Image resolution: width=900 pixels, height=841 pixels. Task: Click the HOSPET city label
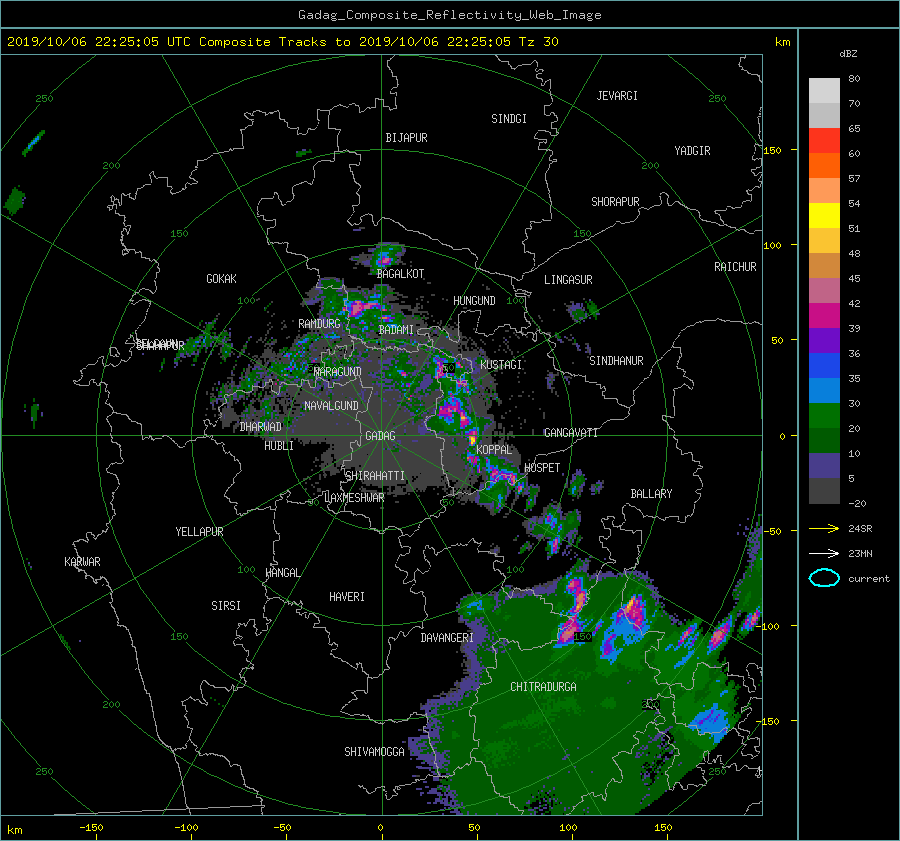(x=542, y=468)
